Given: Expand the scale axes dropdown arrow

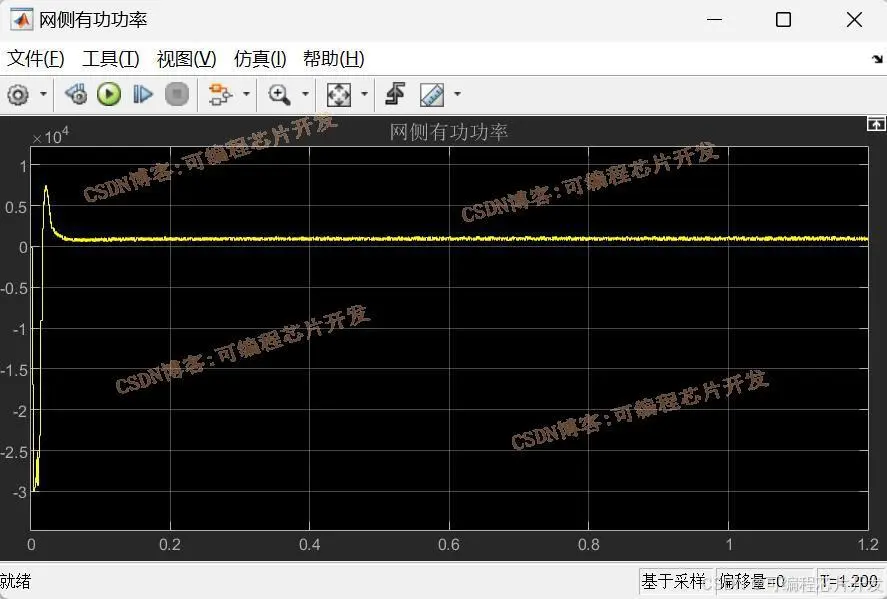Looking at the screenshot, I should [364, 93].
